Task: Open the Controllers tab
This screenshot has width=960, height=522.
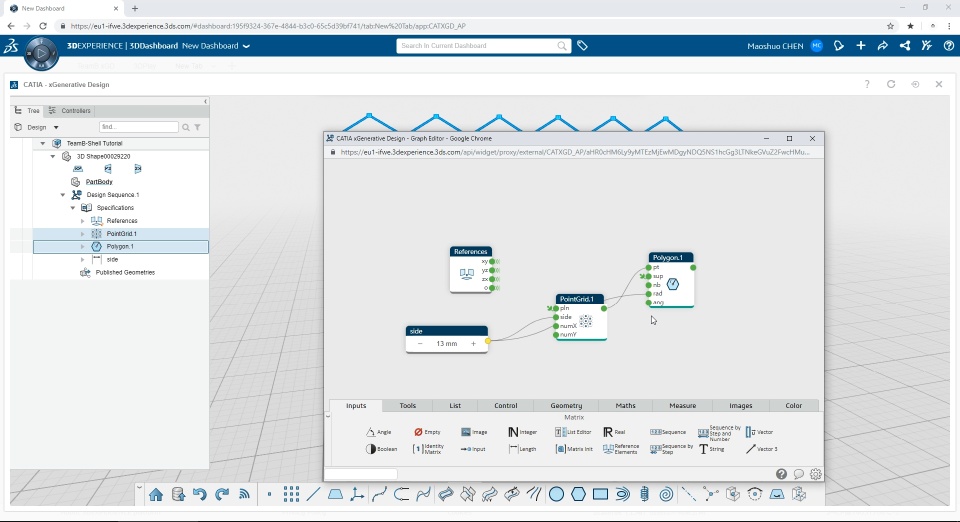Action: [x=70, y=111]
